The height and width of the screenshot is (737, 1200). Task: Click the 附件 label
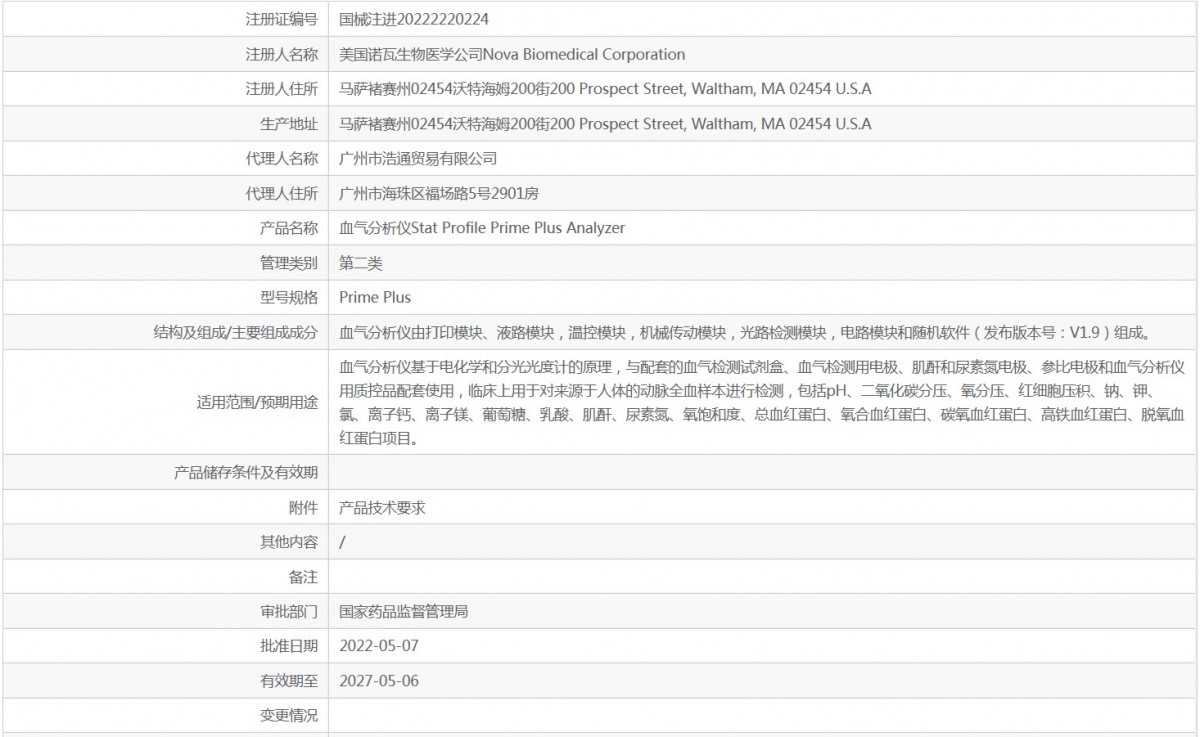pyautogui.click(x=303, y=507)
